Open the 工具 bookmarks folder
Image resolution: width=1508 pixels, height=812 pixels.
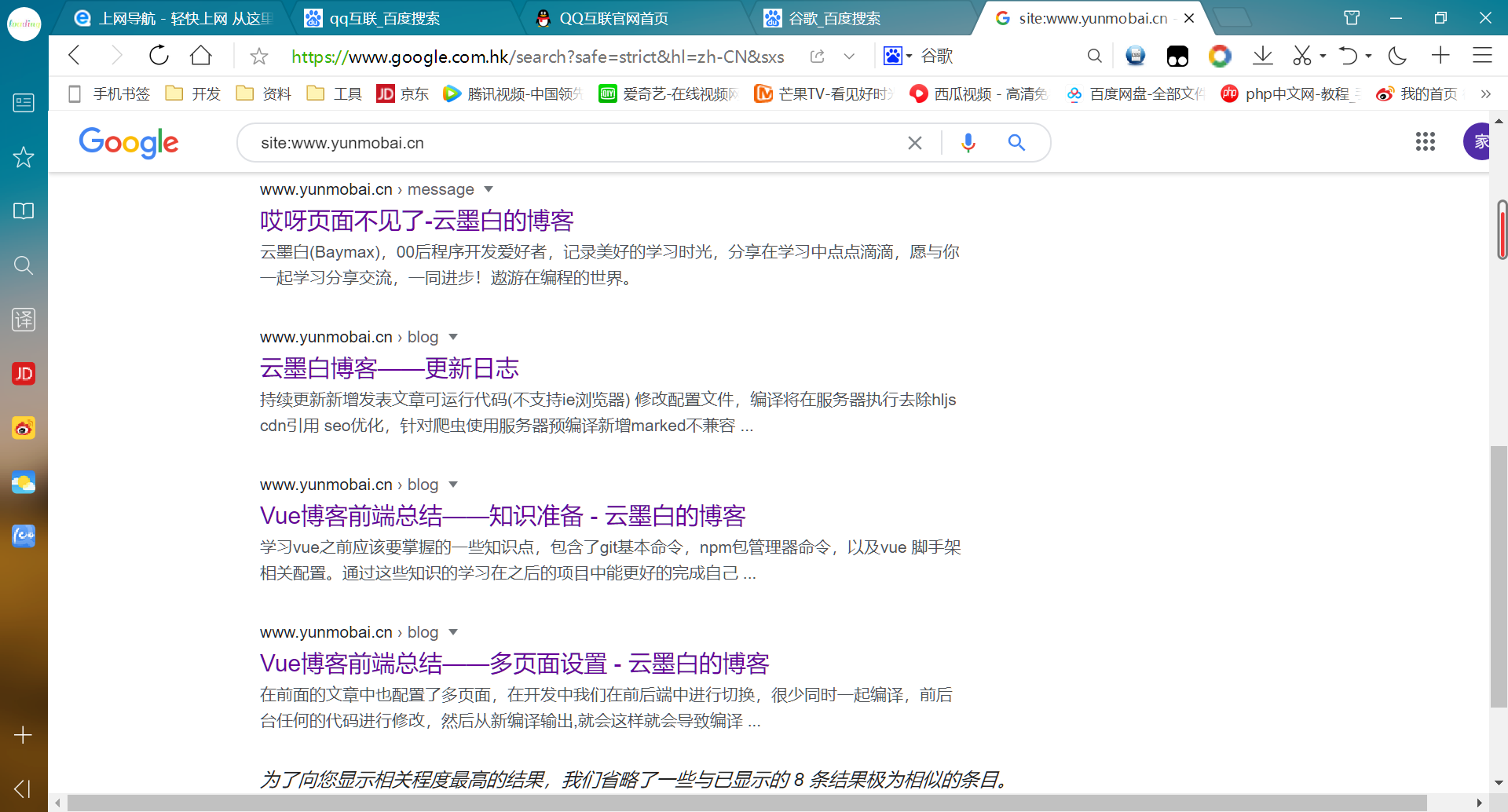pos(335,94)
